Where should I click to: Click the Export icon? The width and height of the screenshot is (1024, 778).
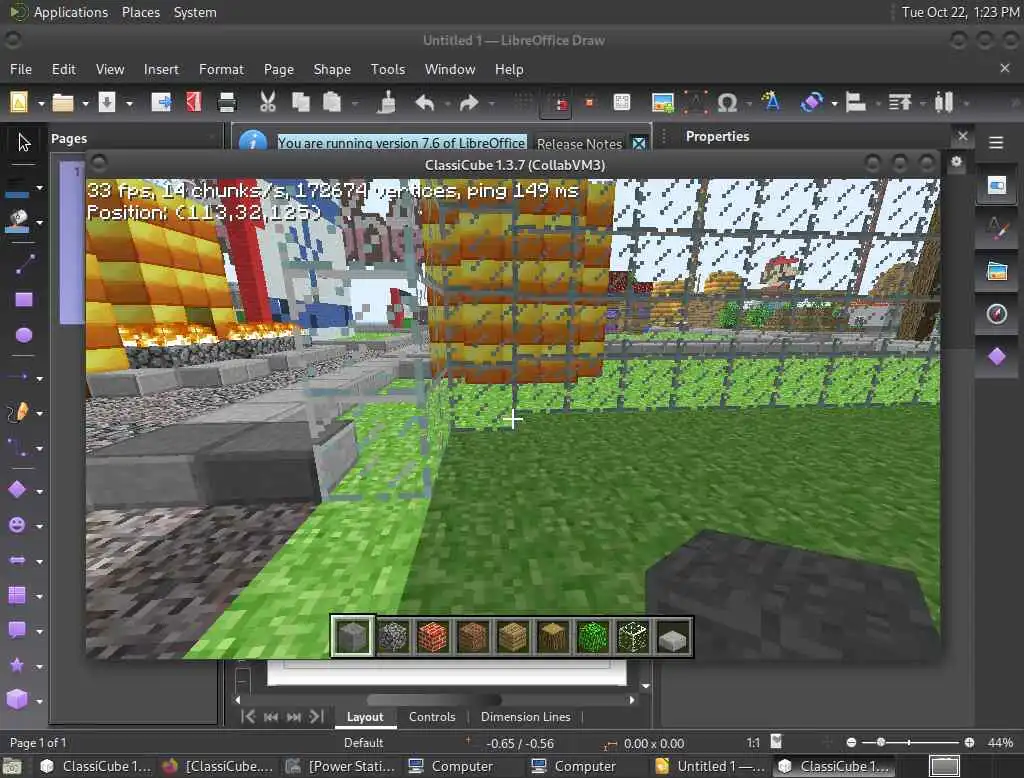point(161,102)
